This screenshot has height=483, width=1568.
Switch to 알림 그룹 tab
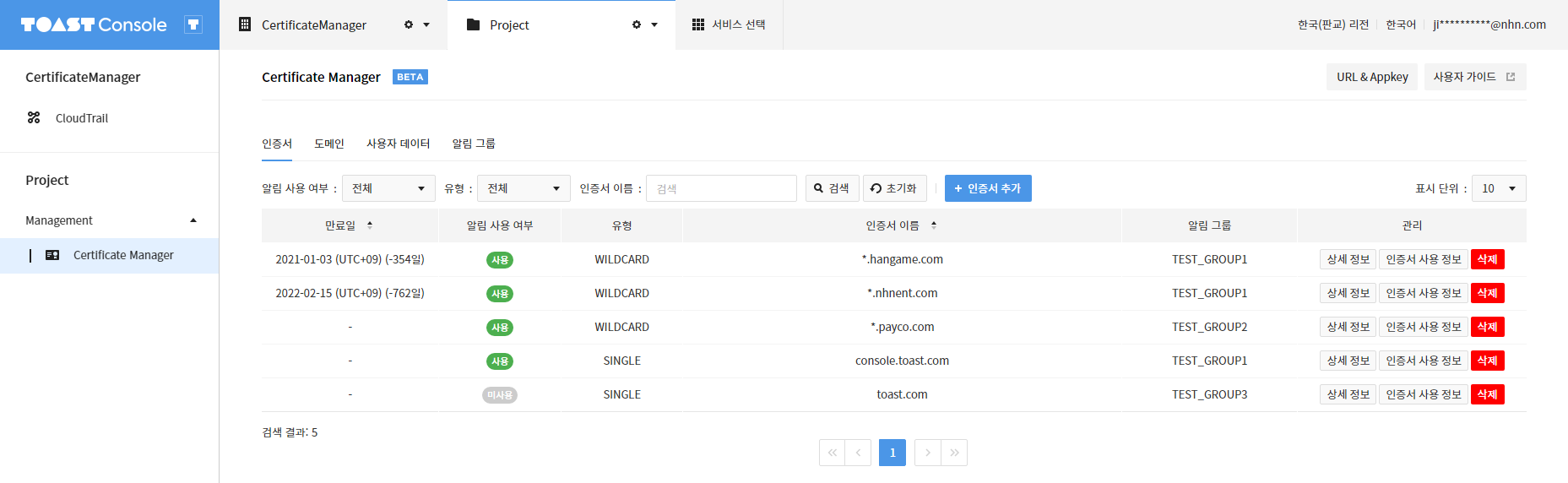pos(474,144)
